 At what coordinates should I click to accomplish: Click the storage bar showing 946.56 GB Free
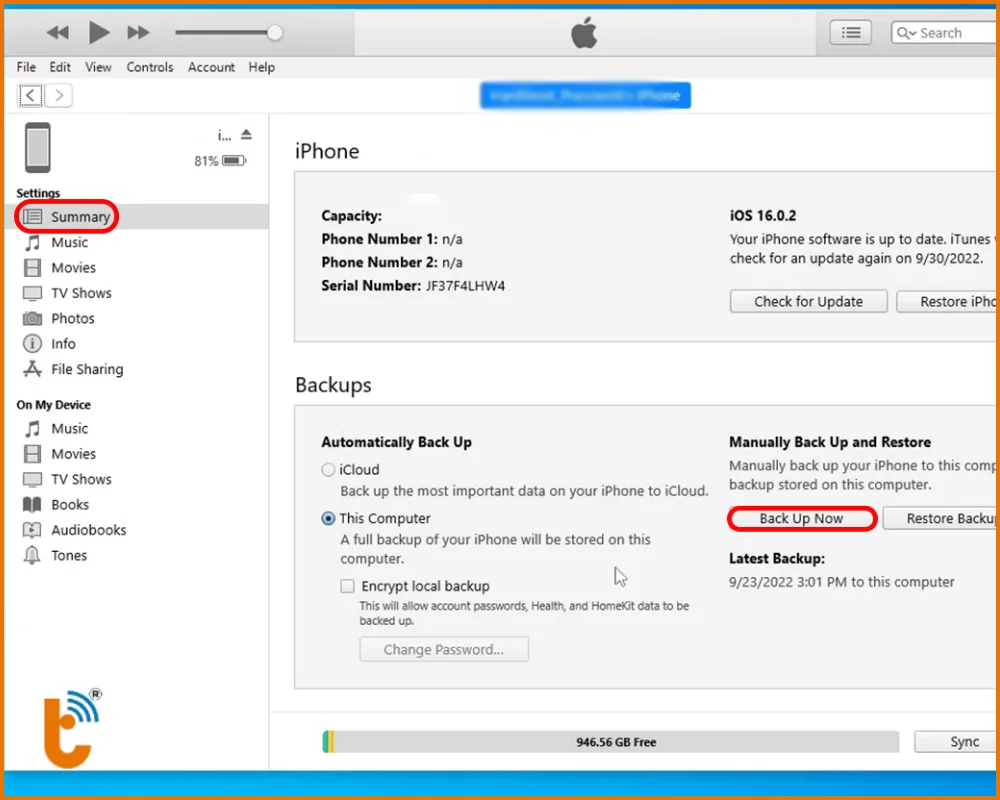[x=611, y=742]
